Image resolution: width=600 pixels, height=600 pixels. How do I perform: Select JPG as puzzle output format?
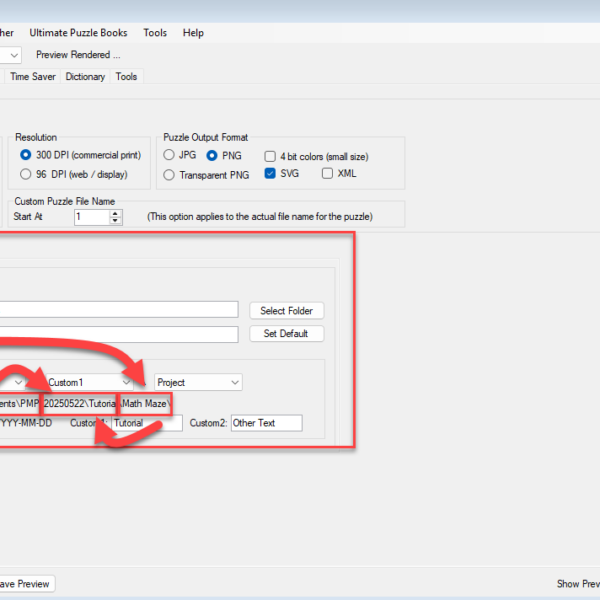pyautogui.click(x=169, y=156)
